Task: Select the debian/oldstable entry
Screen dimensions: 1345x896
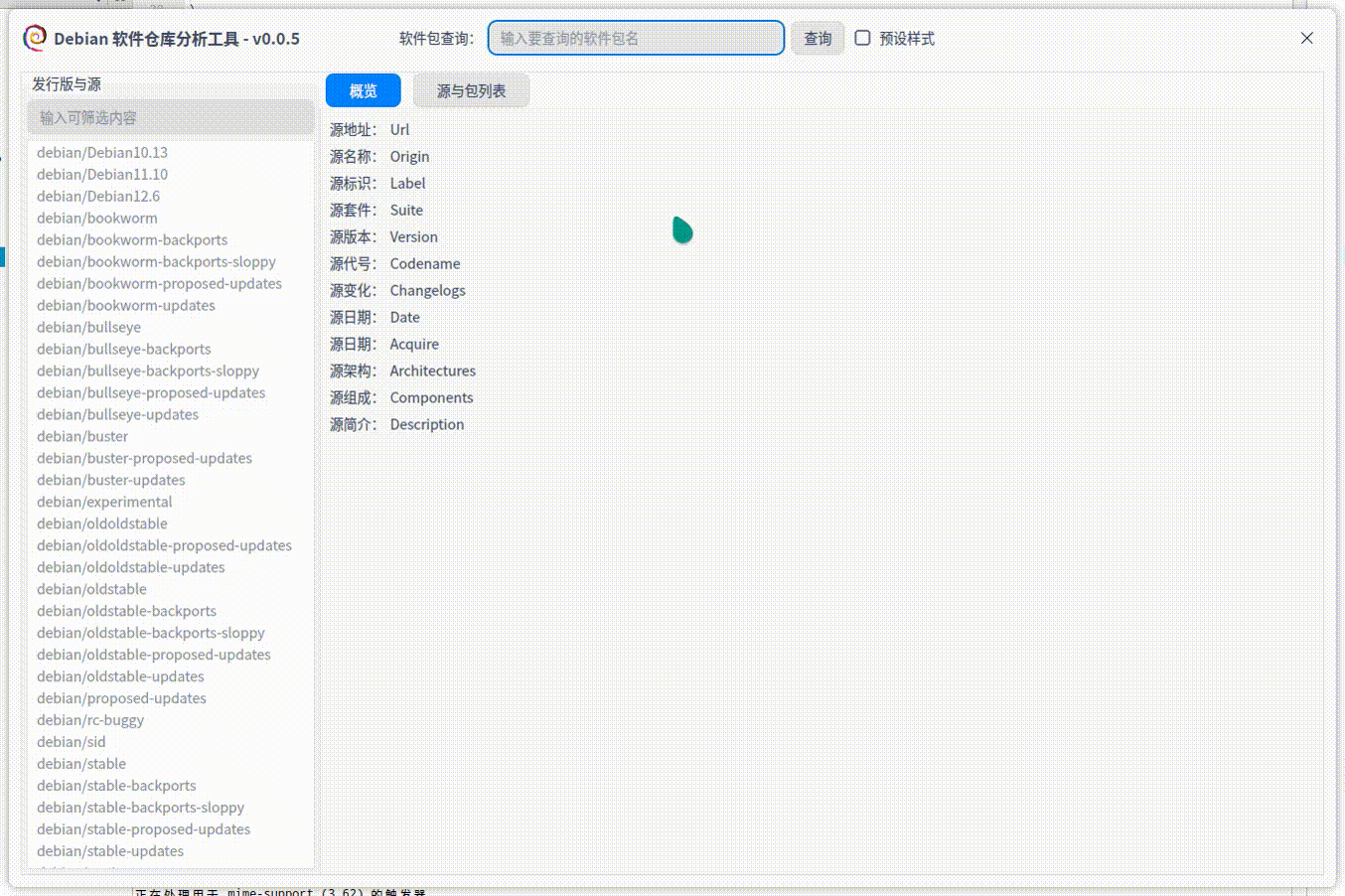Action: tap(171, 589)
